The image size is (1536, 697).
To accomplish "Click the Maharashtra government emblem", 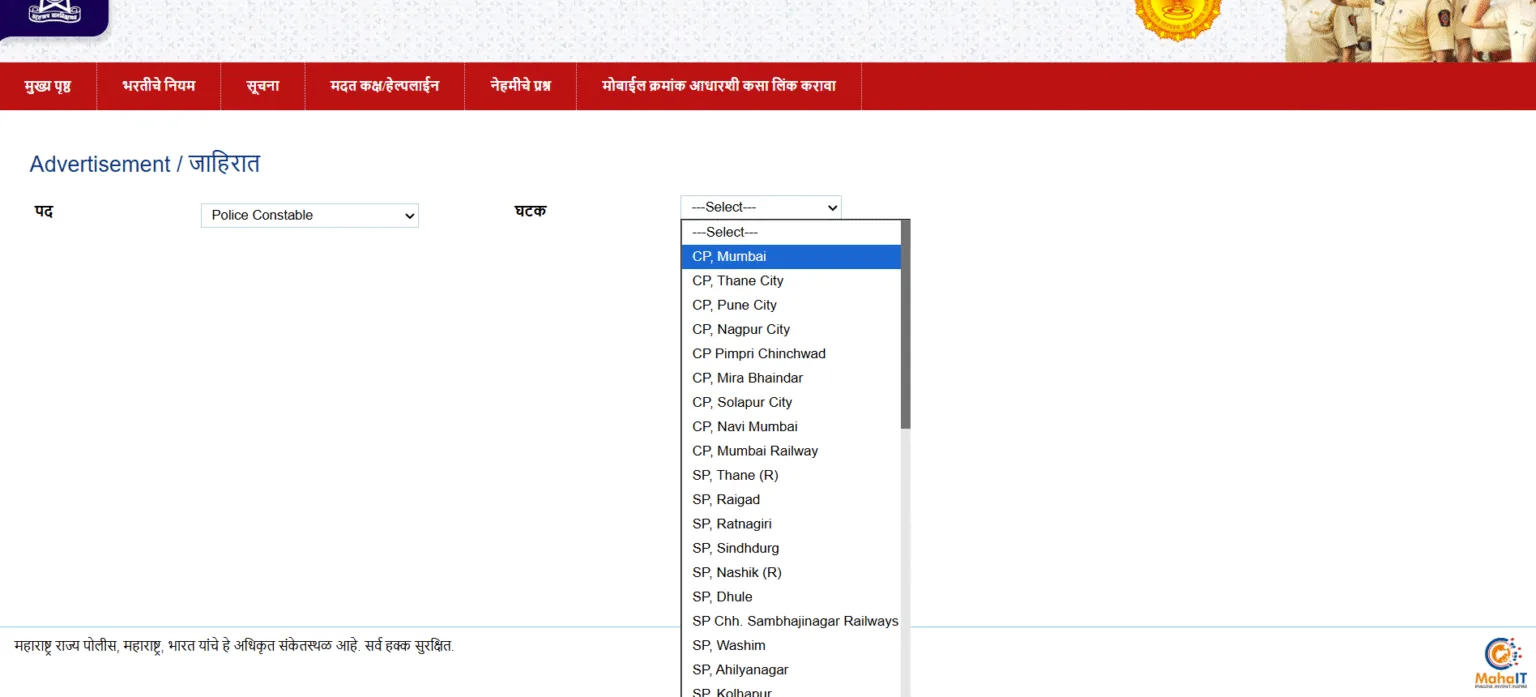I will click(1177, 18).
